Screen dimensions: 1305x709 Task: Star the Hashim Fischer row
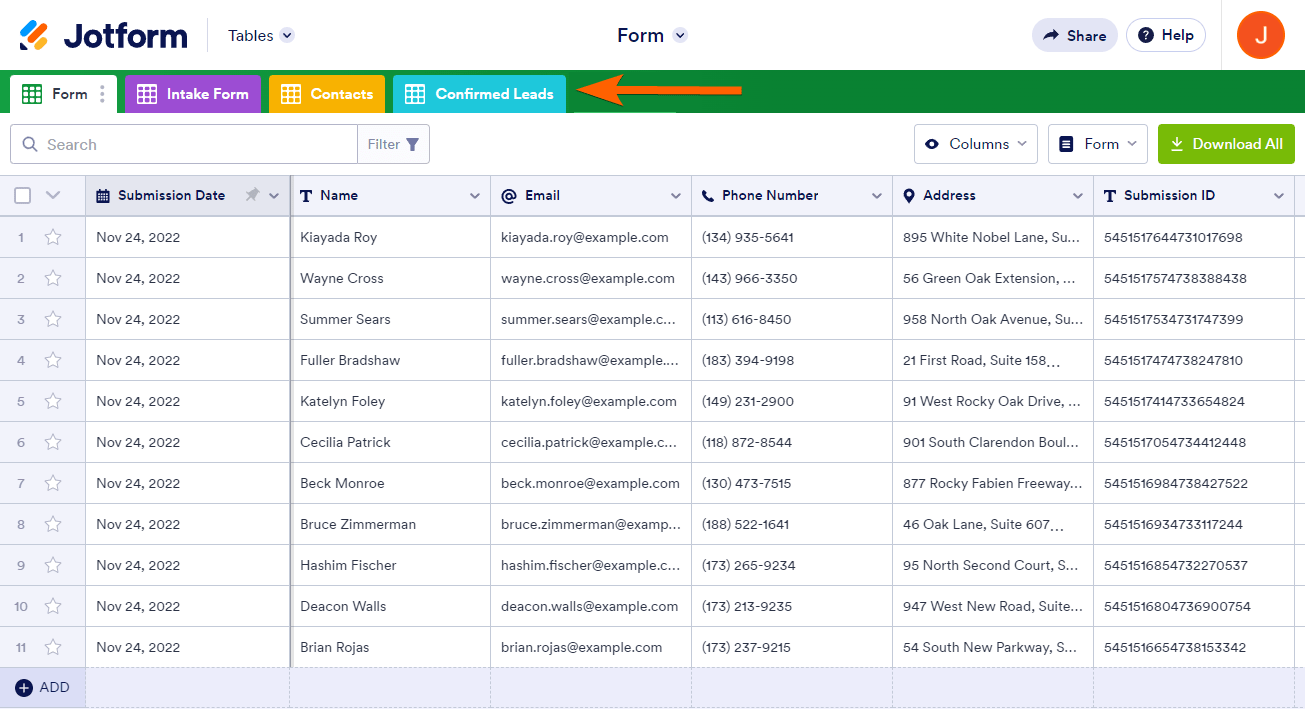coord(53,565)
